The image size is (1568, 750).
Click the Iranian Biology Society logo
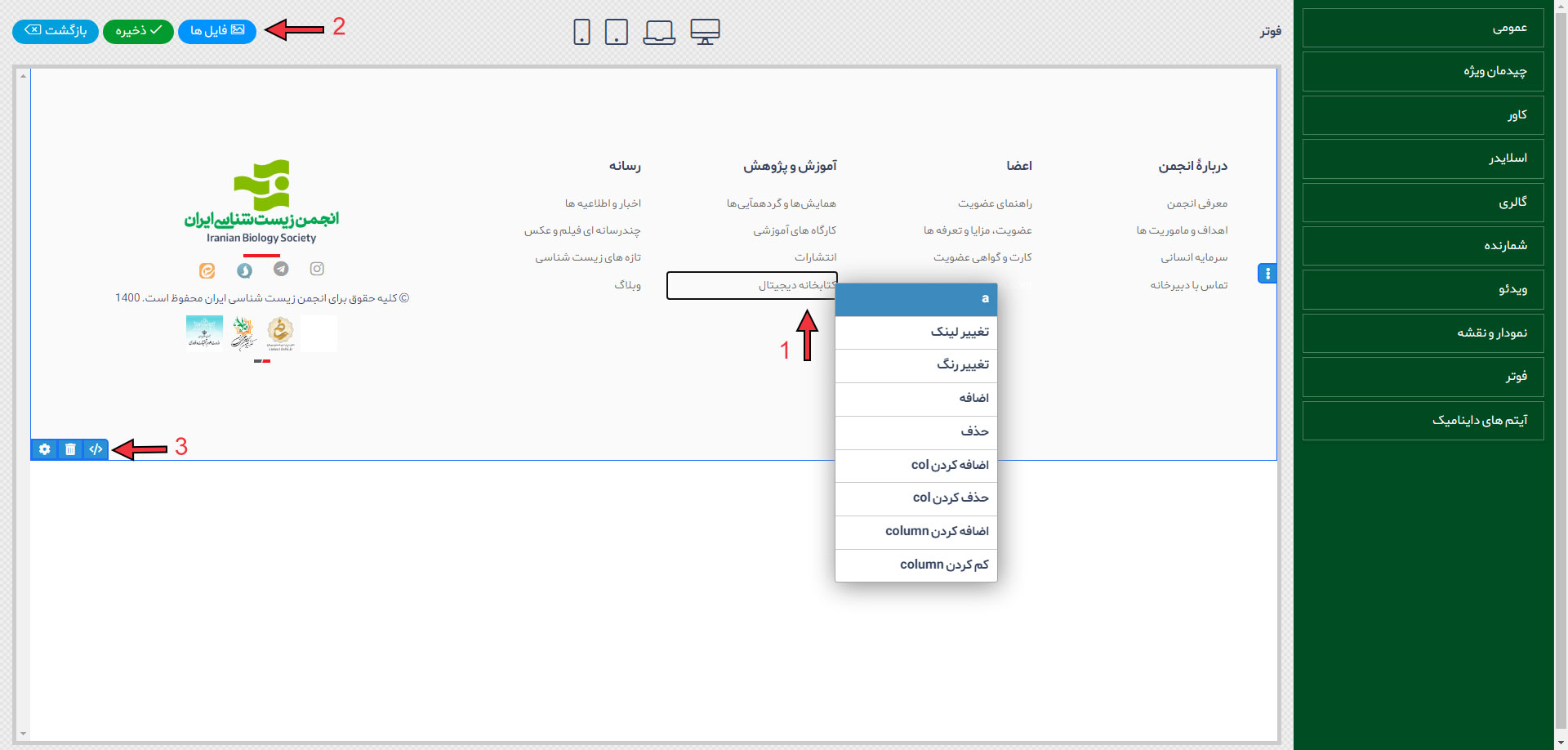[261, 201]
